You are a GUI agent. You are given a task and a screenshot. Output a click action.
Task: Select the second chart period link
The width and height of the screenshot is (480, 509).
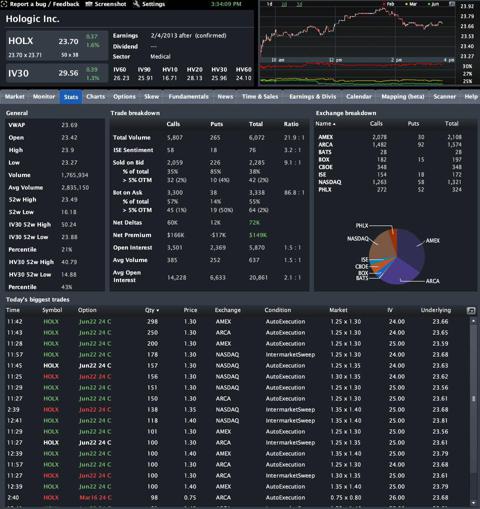[284, 4]
